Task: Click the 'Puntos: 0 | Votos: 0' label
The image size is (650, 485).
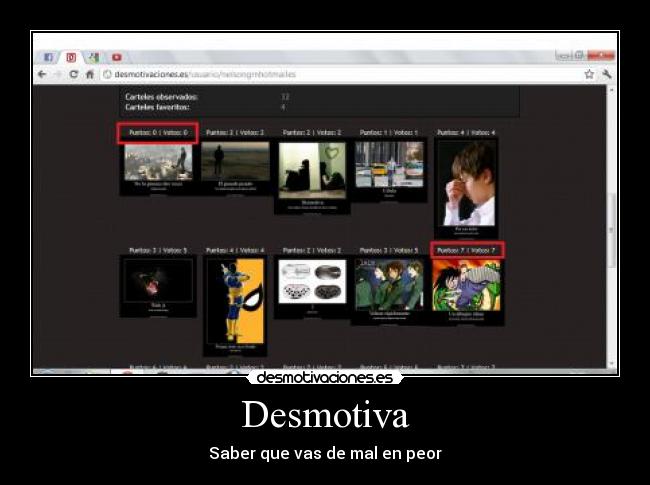Action: tap(158, 133)
